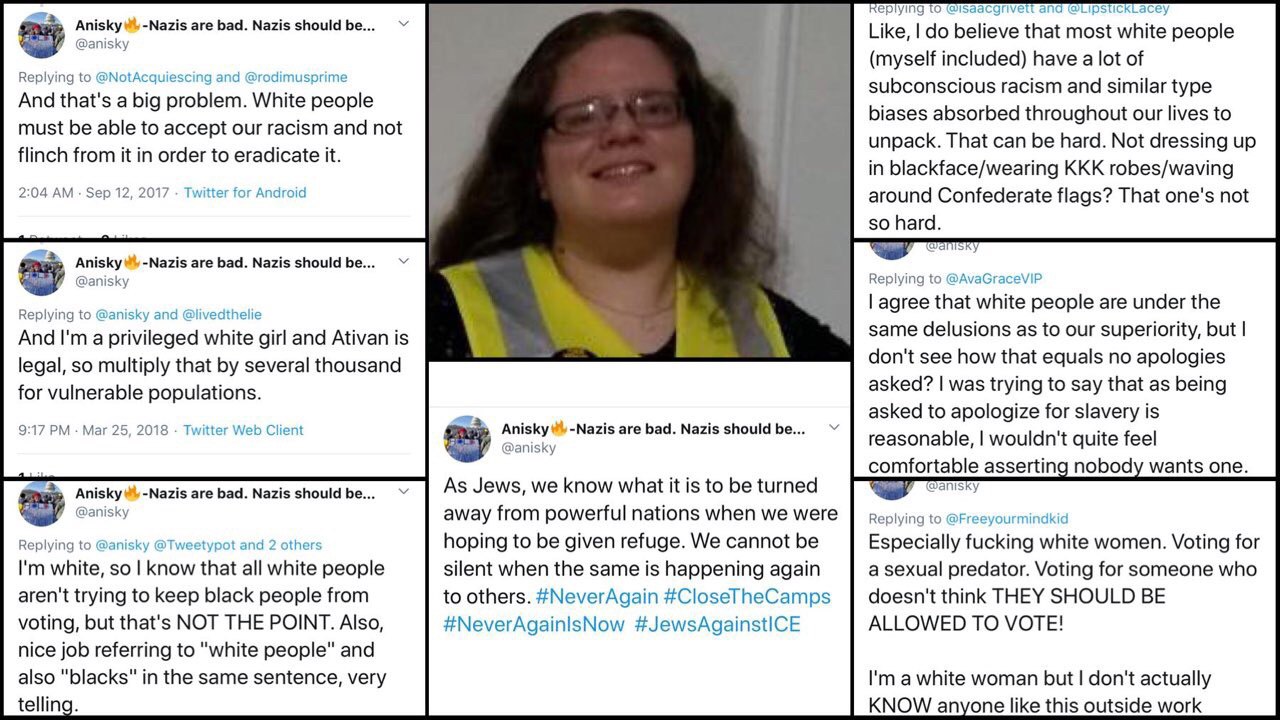Open the avatar on the 'I'm white' voting tweet
The width and height of the screenshot is (1280, 720).
[41, 503]
